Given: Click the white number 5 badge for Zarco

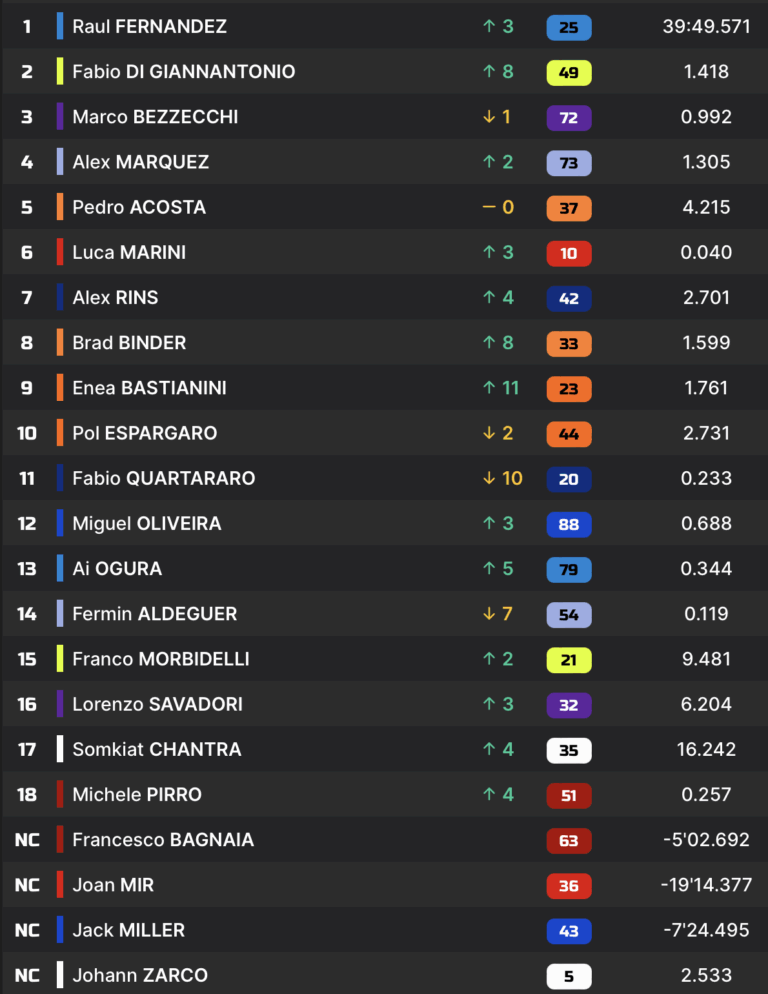Looking at the screenshot, I should (568, 976).
